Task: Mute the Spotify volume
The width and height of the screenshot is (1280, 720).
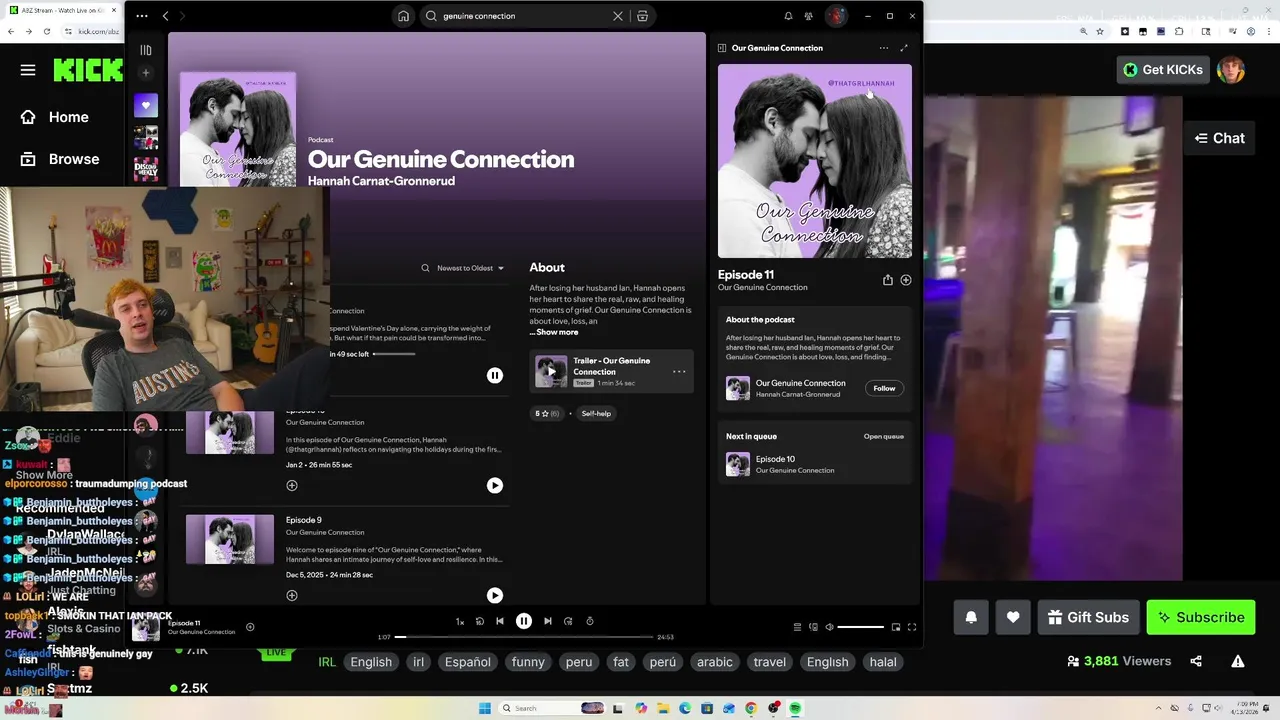Action: (829, 627)
